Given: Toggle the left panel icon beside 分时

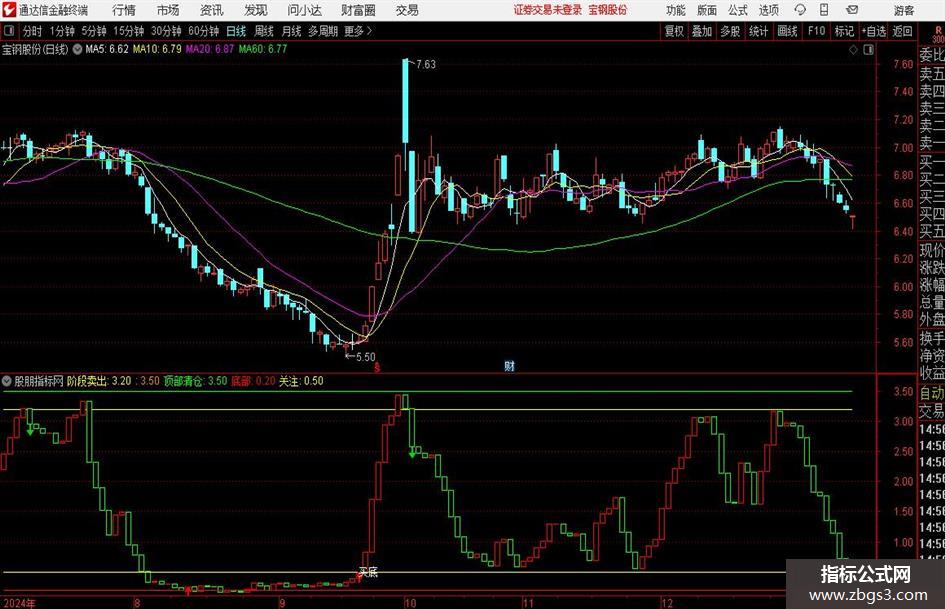Looking at the screenshot, I should [x=9, y=31].
